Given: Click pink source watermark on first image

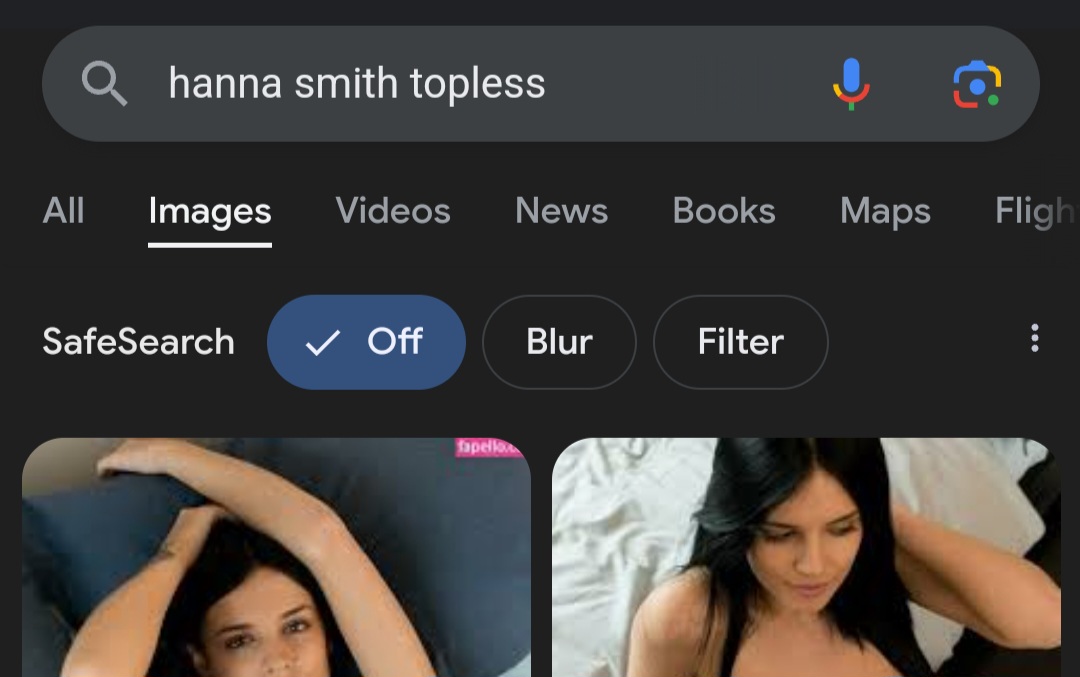Looking at the screenshot, I should click(488, 447).
